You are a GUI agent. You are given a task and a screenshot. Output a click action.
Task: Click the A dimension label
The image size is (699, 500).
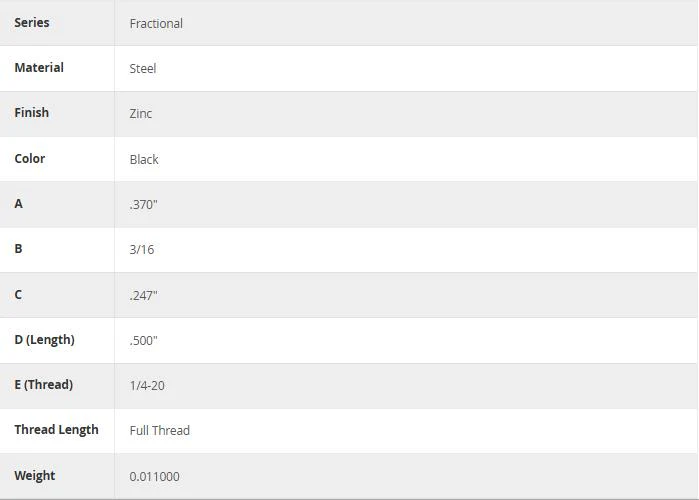tap(18, 204)
